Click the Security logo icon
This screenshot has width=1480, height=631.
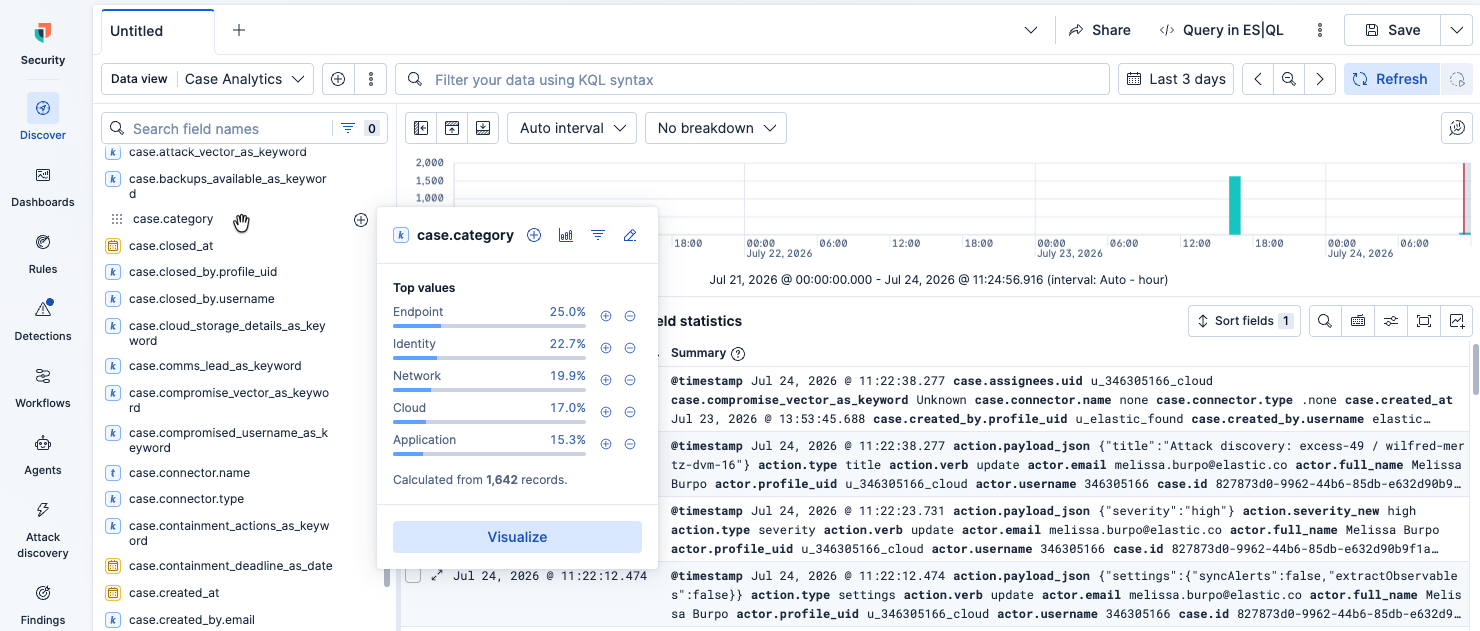pos(43,33)
